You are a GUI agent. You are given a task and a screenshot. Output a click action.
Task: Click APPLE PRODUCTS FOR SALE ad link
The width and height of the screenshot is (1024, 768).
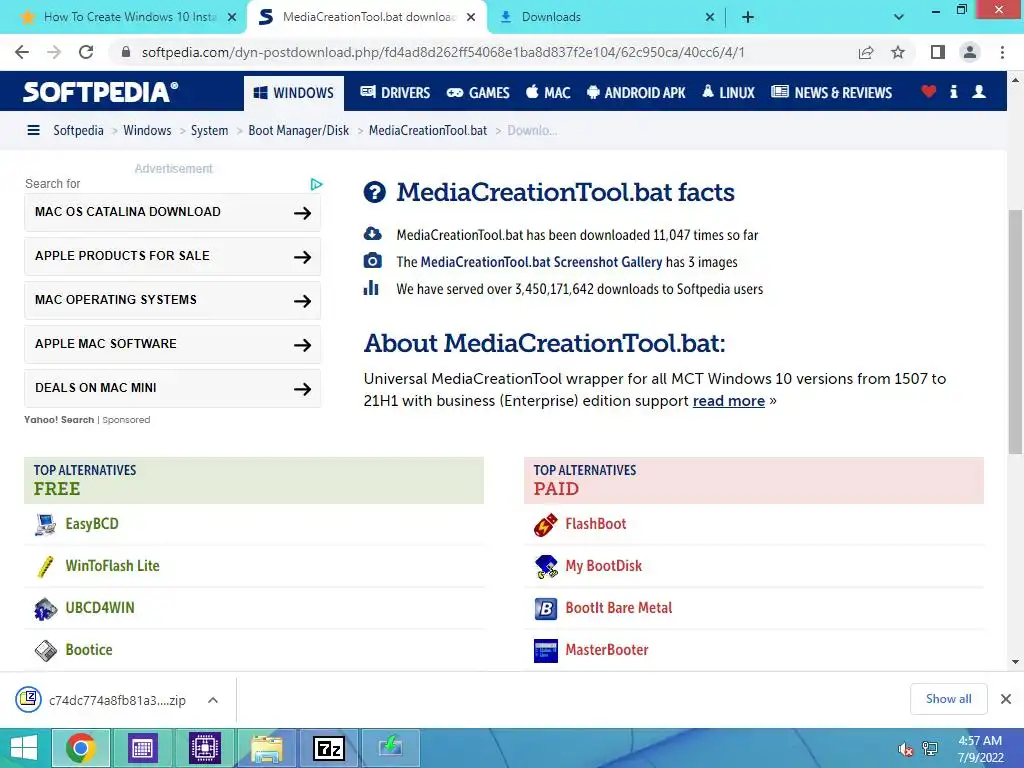(x=172, y=256)
